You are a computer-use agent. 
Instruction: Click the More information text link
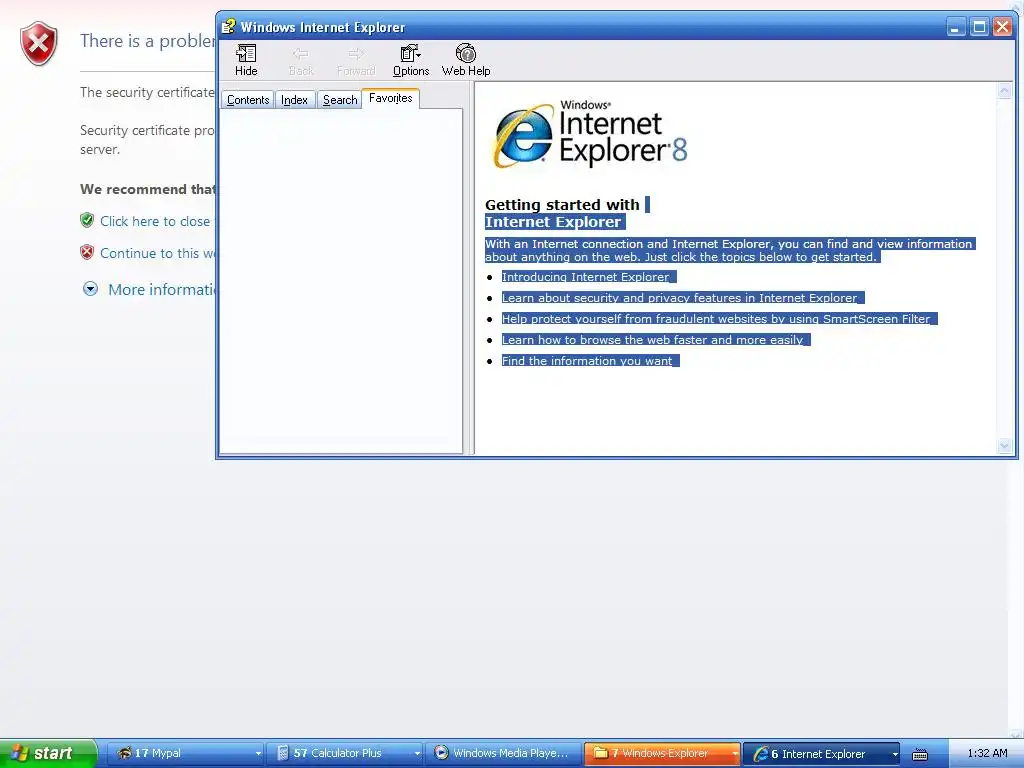click(162, 289)
